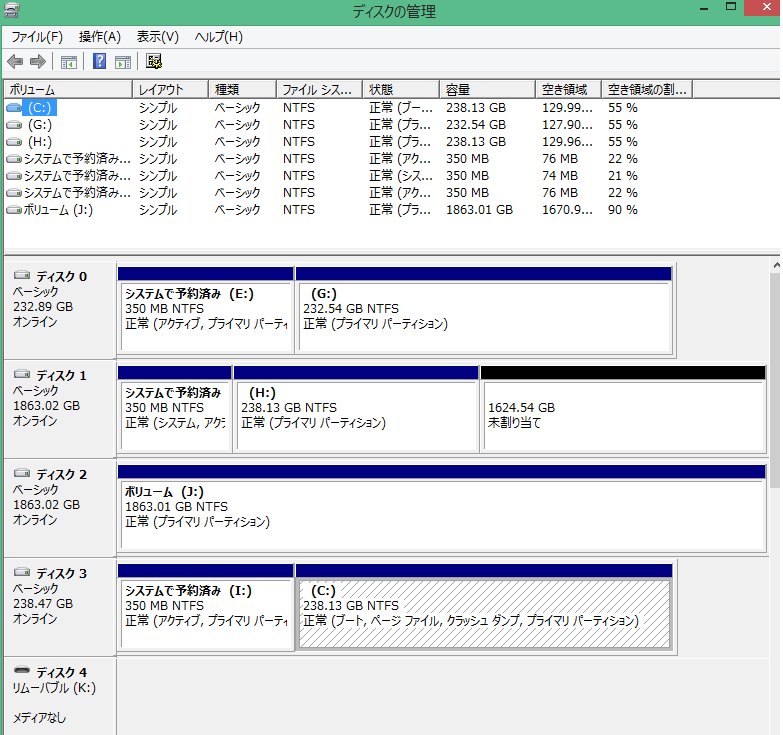This screenshot has height=735, width=783.
Task: Select the (G:) 232.54 GB partition block
Action: pyautogui.click(x=483, y=315)
